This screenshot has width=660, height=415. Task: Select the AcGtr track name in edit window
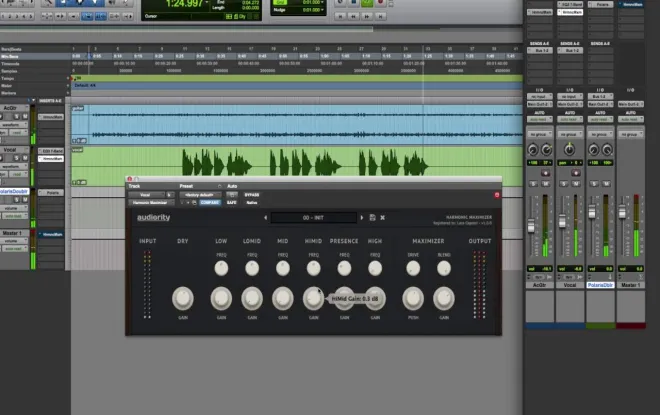pos(11,108)
